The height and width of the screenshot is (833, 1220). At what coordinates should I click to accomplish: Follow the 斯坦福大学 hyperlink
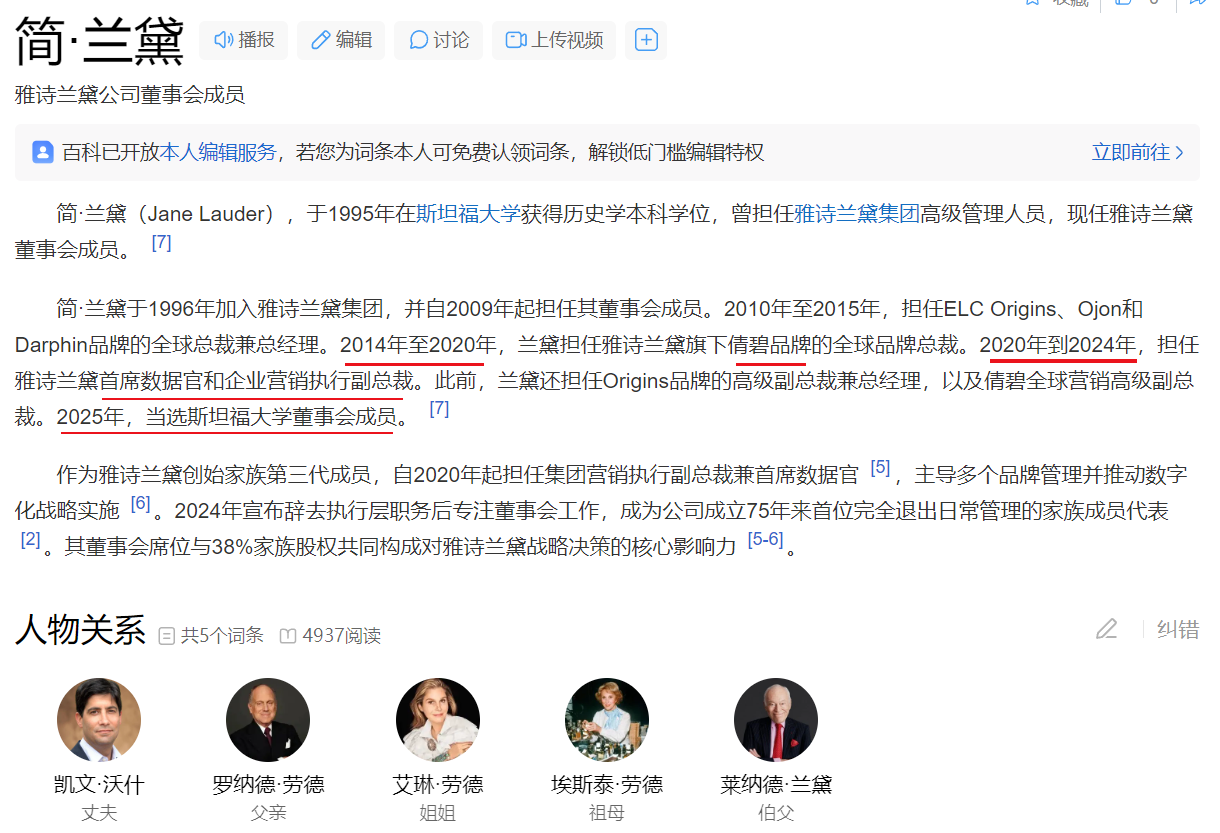468,213
